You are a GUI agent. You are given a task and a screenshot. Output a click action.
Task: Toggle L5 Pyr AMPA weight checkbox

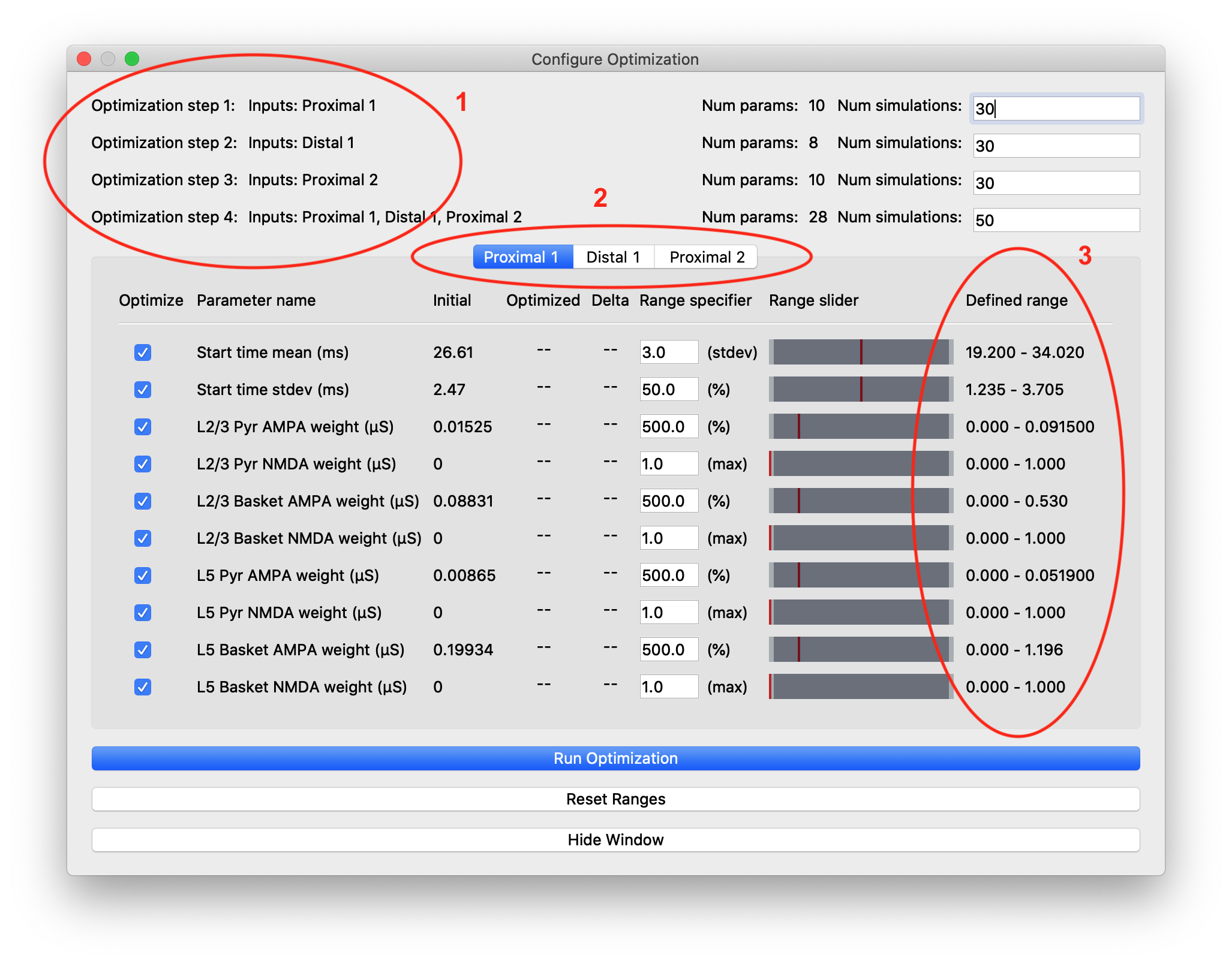pyautogui.click(x=142, y=576)
